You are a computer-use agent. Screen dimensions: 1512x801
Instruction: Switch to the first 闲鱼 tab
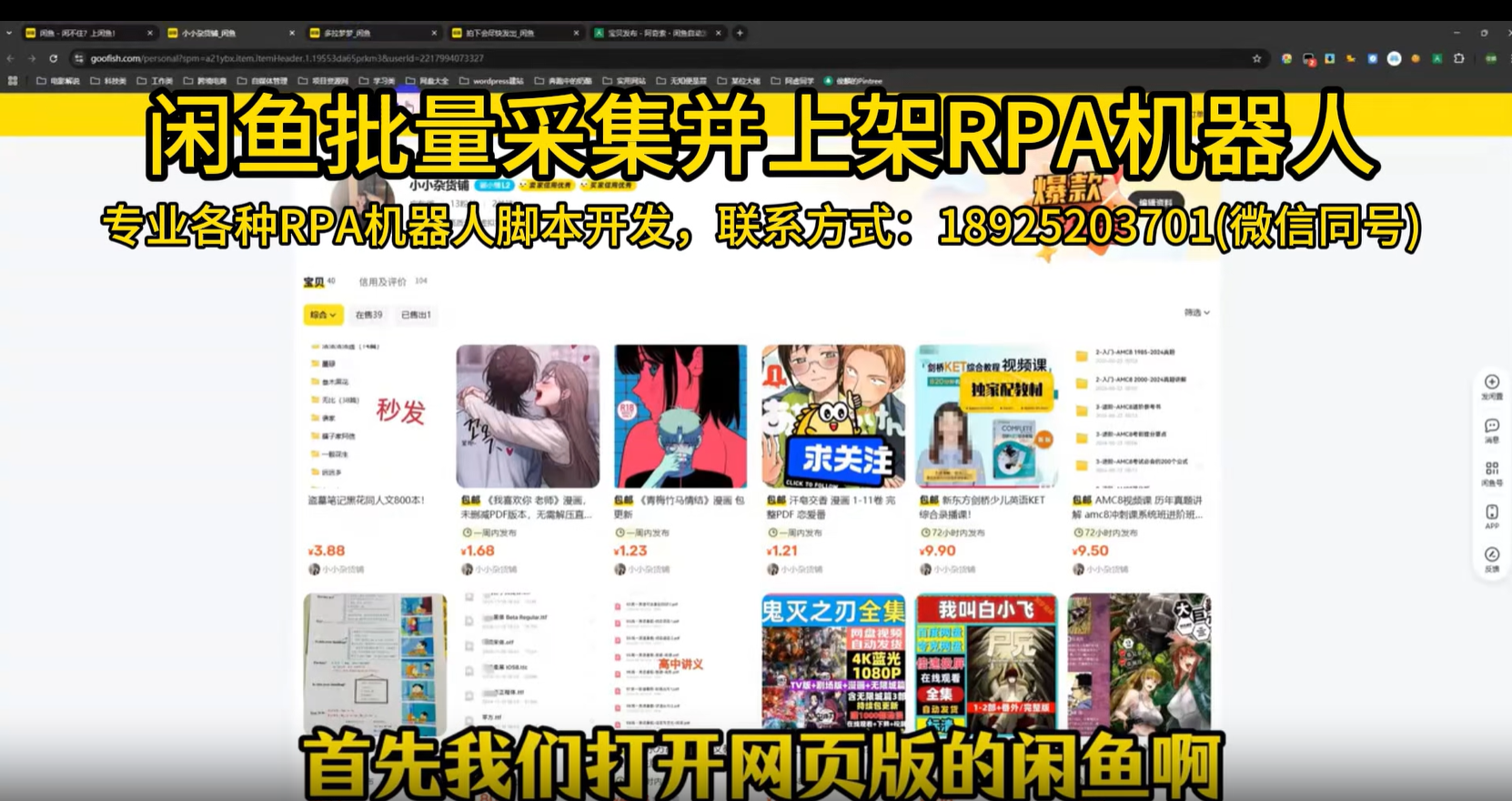tap(89, 33)
